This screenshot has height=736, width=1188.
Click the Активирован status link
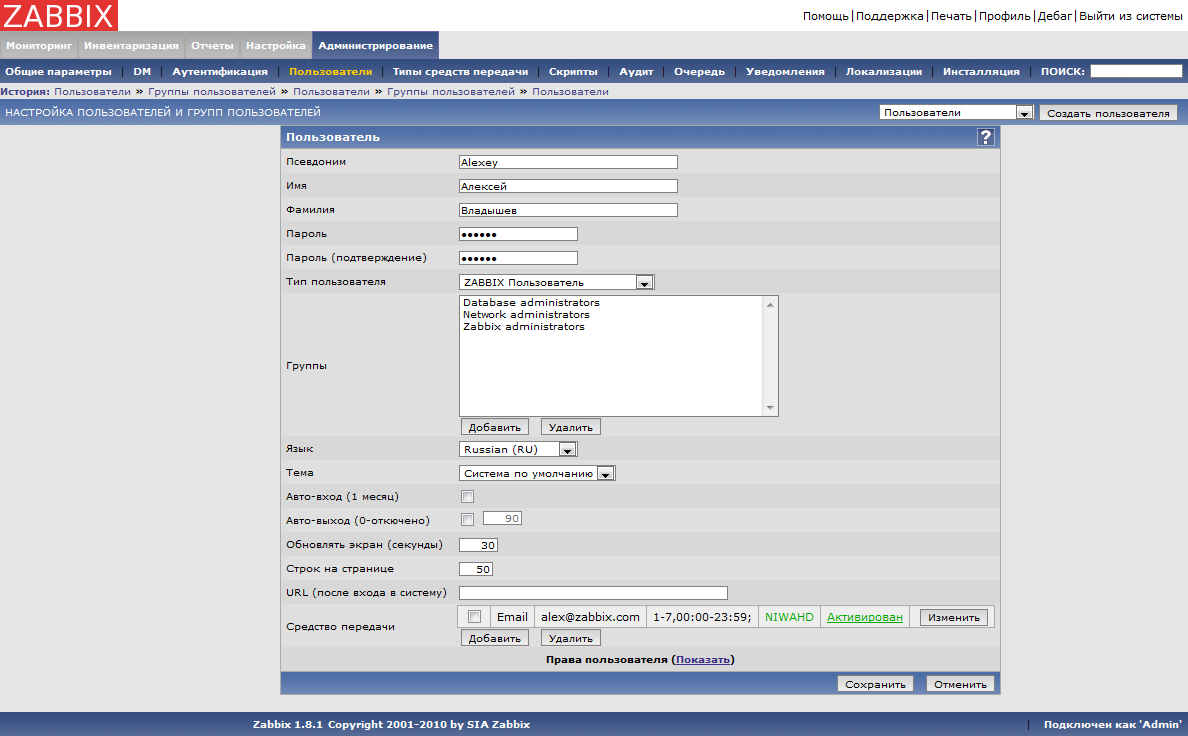point(864,617)
